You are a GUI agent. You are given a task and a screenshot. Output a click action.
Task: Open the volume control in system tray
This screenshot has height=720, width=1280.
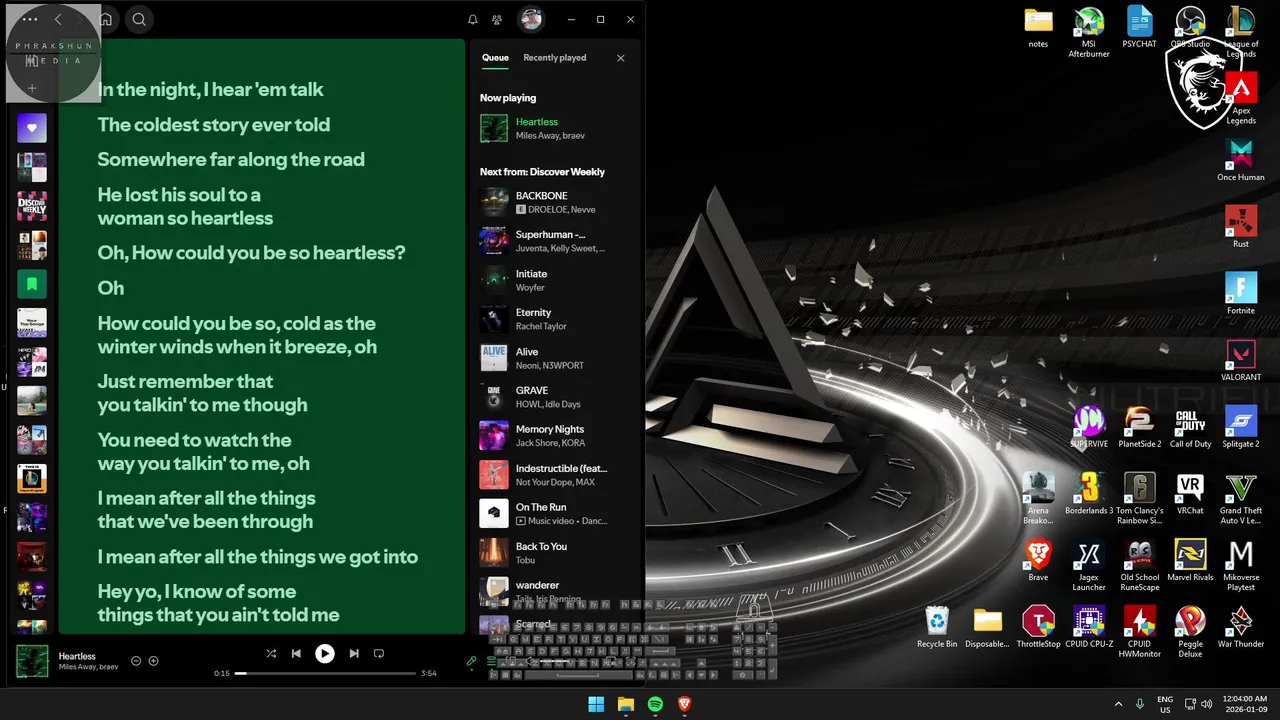coord(1206,704)
